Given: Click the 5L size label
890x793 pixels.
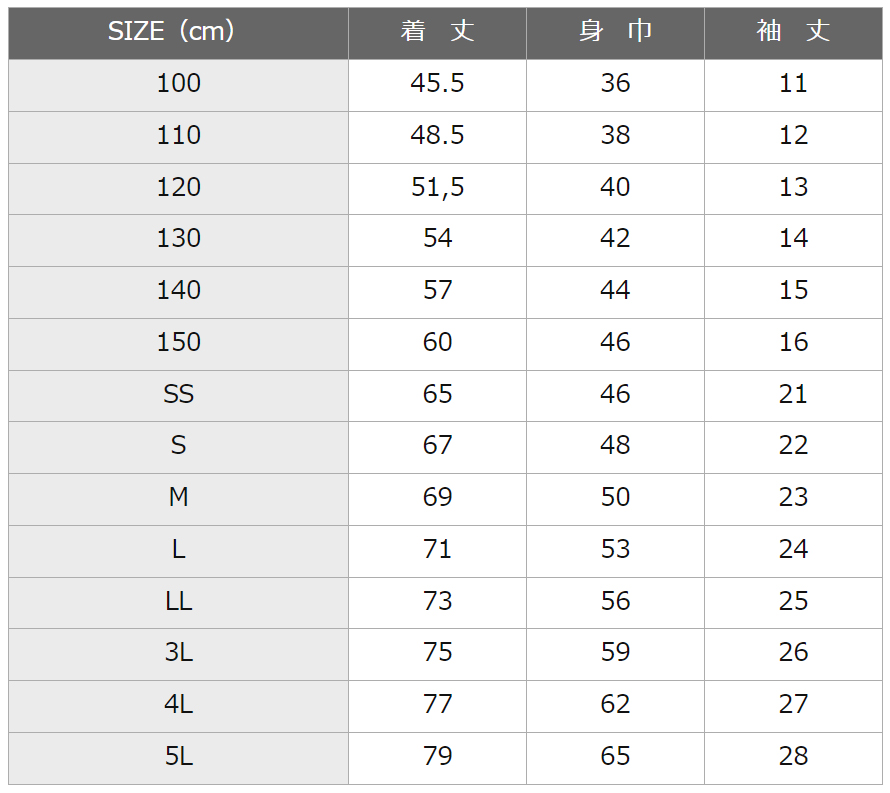Looking at the screenshot, I should [178, 758].
